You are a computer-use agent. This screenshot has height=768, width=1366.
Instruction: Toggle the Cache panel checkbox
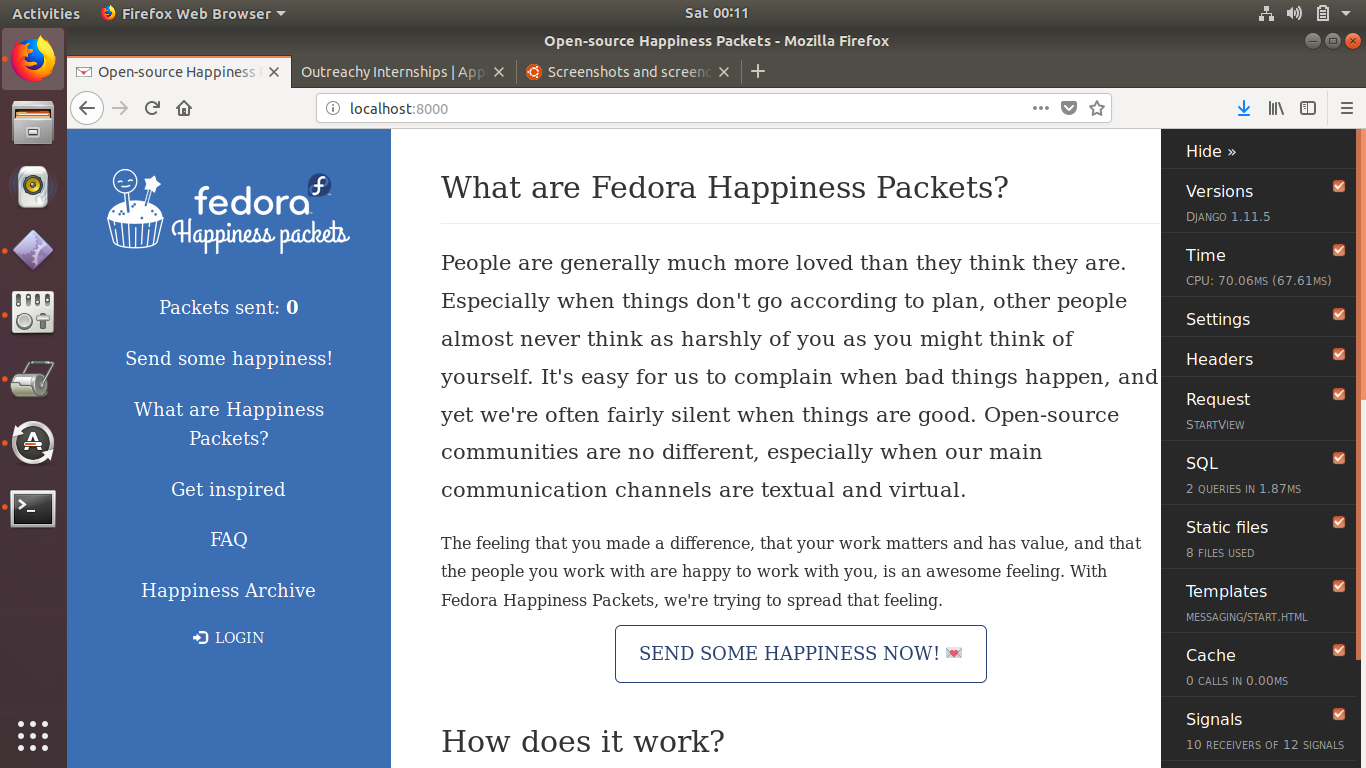(1339, 650)
